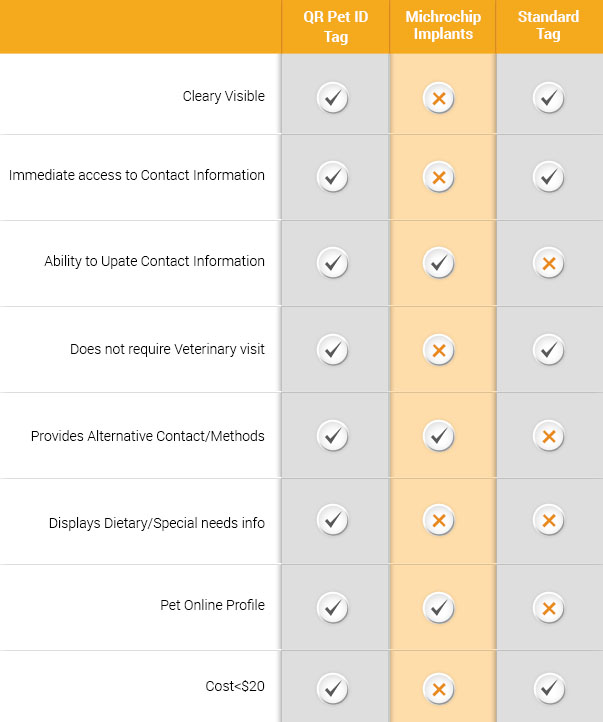Screen dimensions: 603x722
Task: Click Michrochip X icon in Cost<$20 row
Action: pos(438,688)
